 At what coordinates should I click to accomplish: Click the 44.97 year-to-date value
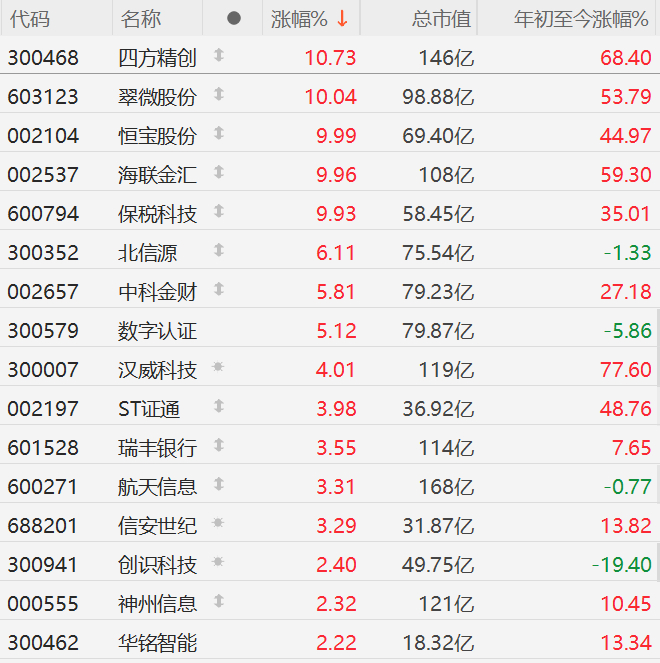pyautogui.click(x=625, y=136)
